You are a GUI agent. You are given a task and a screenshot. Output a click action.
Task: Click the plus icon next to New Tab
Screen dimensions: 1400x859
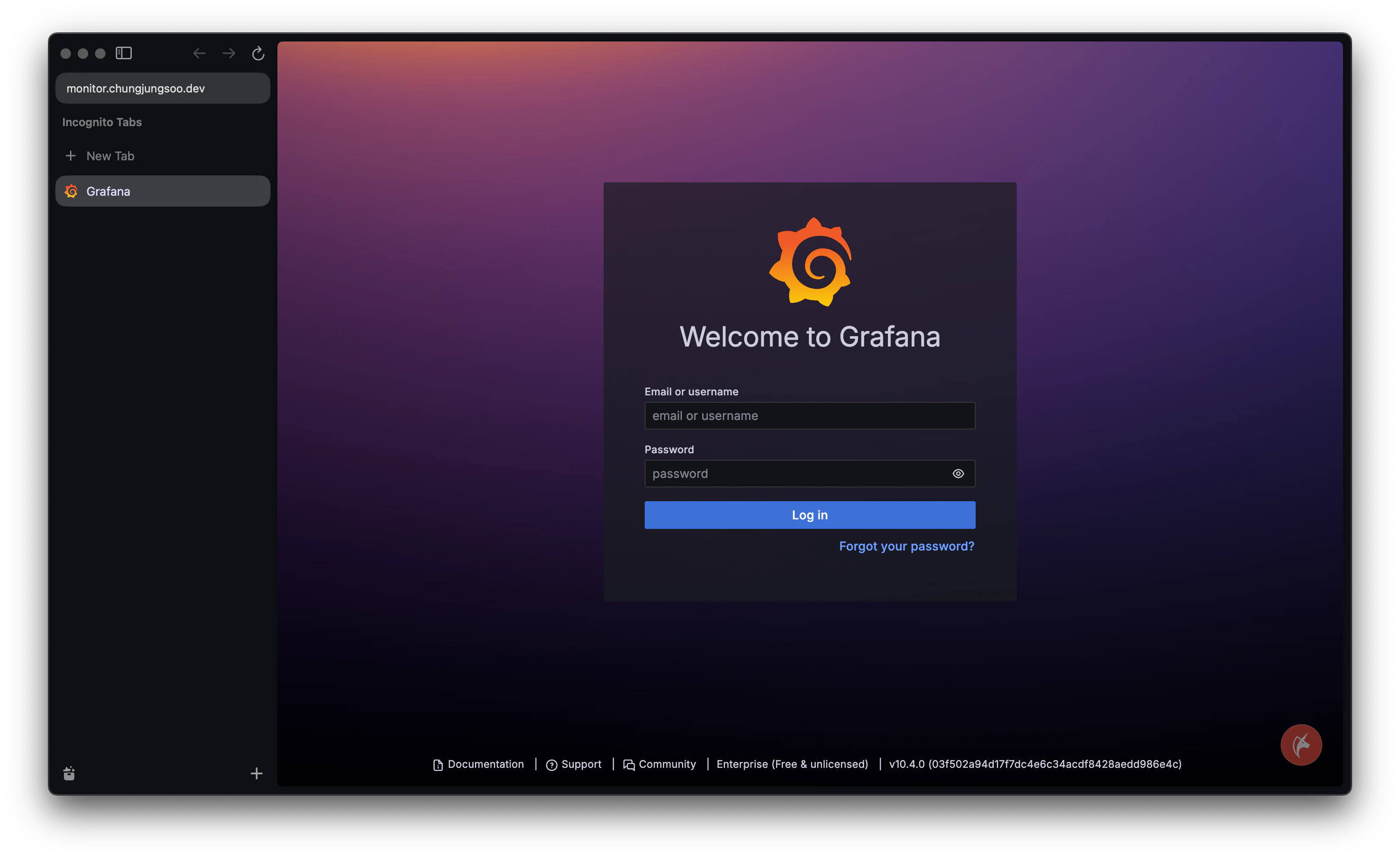70,156
